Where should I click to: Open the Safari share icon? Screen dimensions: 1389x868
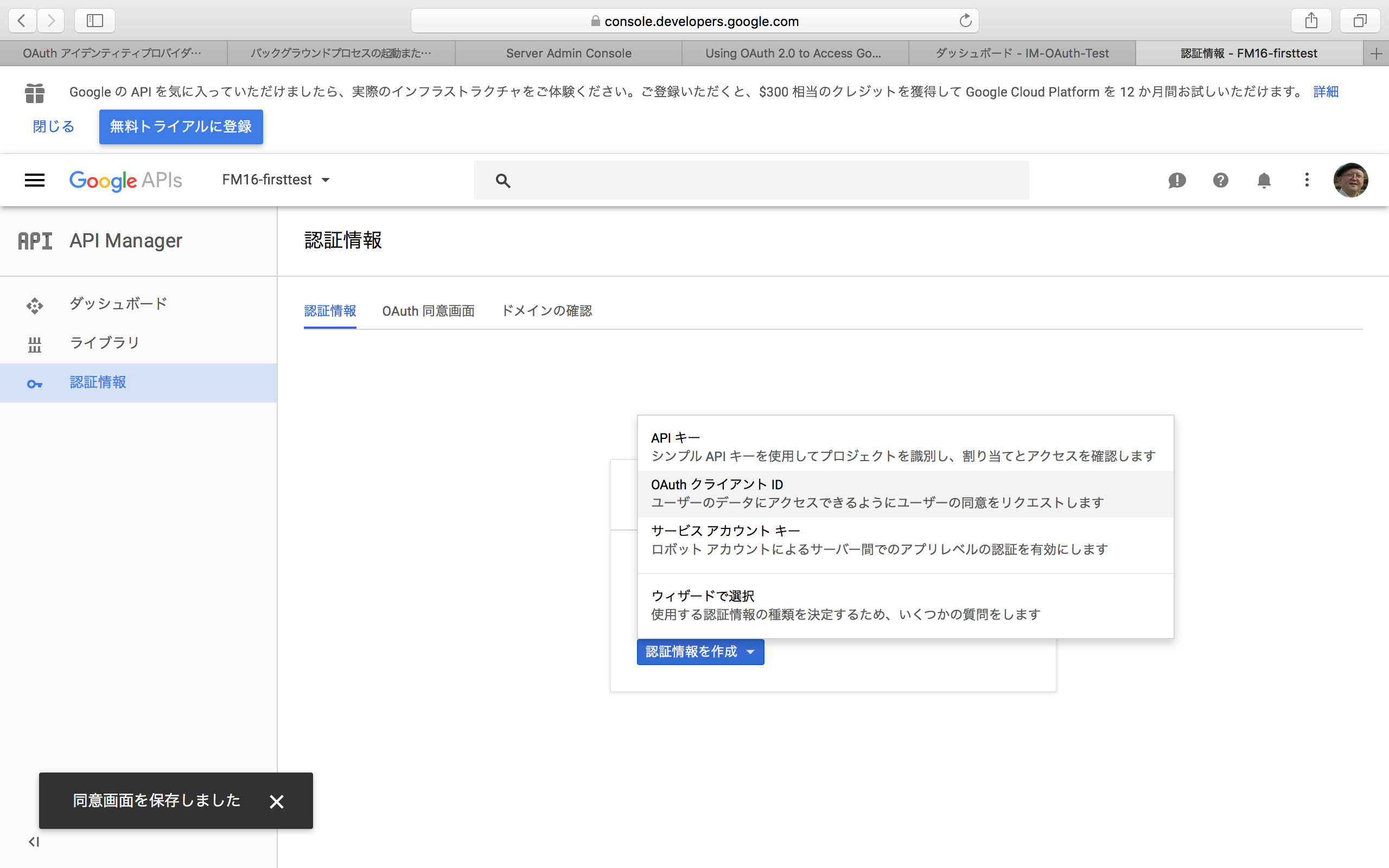(1311, 21)
